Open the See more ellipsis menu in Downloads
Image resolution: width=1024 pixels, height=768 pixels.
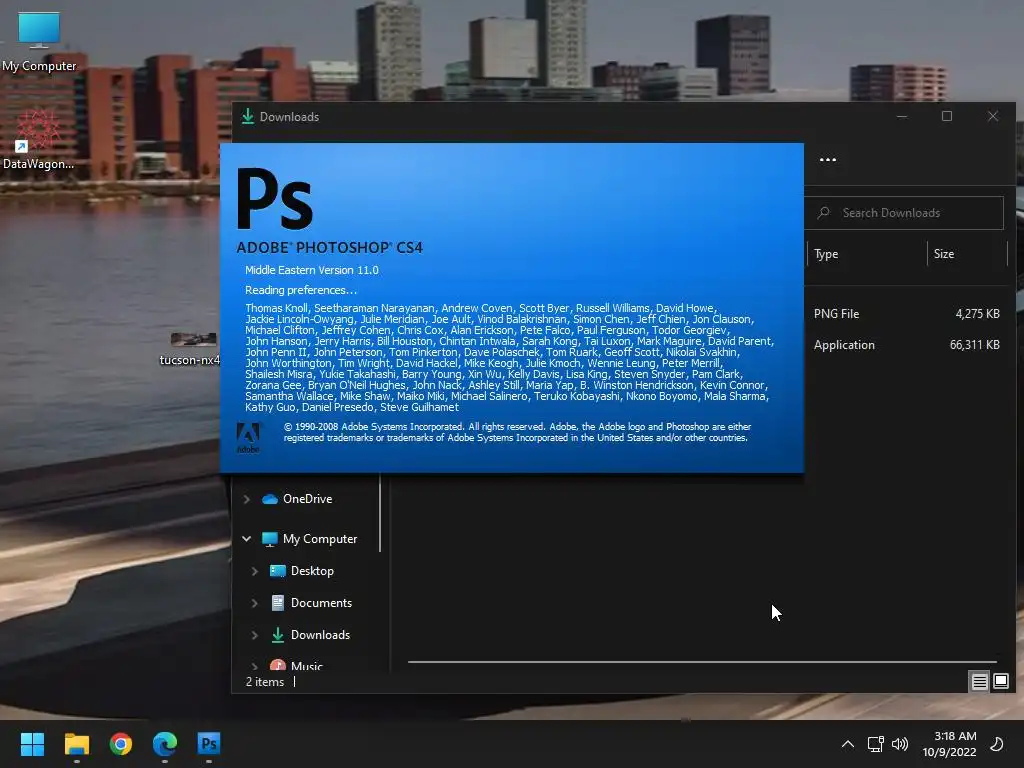pyautogui.click(x=827, y=159)
